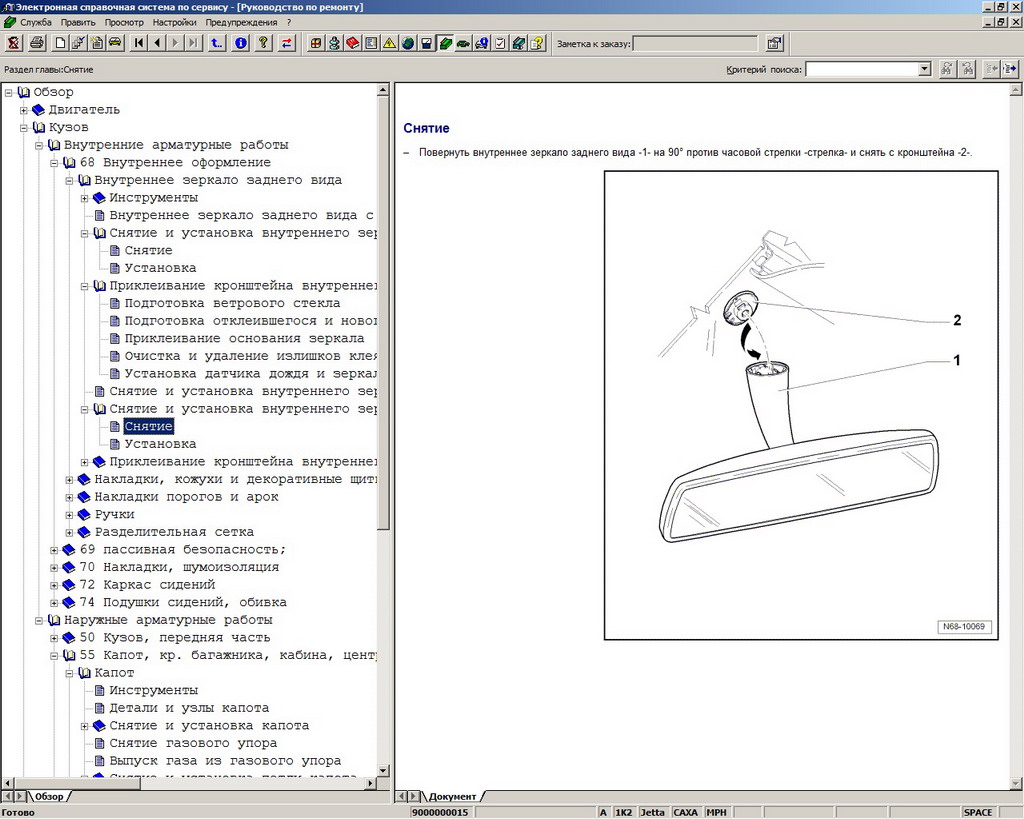
Task: Click the four-pane grid toolbar icon
Action: [316, 44]
